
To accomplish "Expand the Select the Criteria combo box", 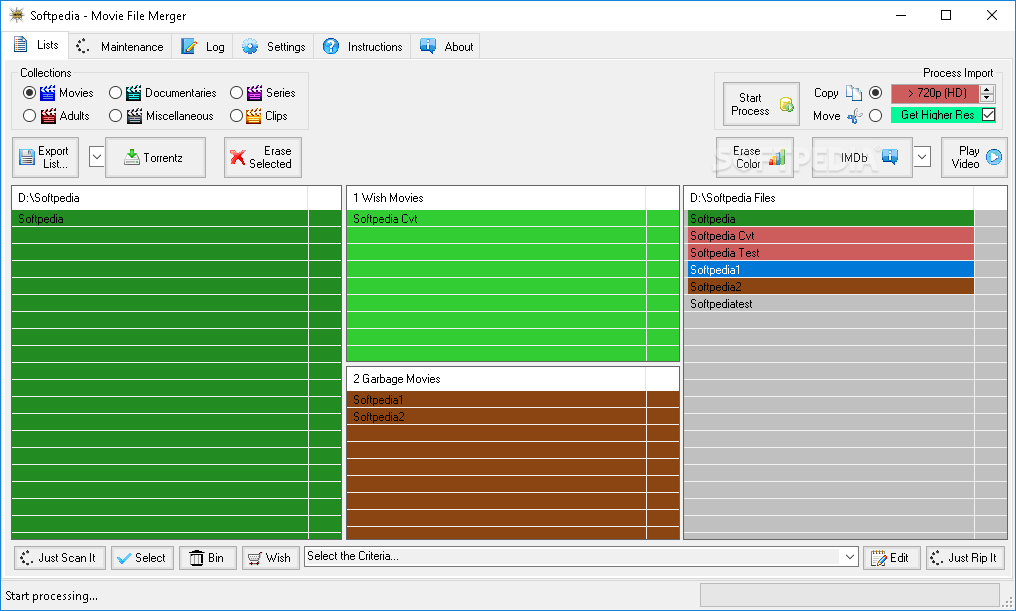I will point(849,557).
